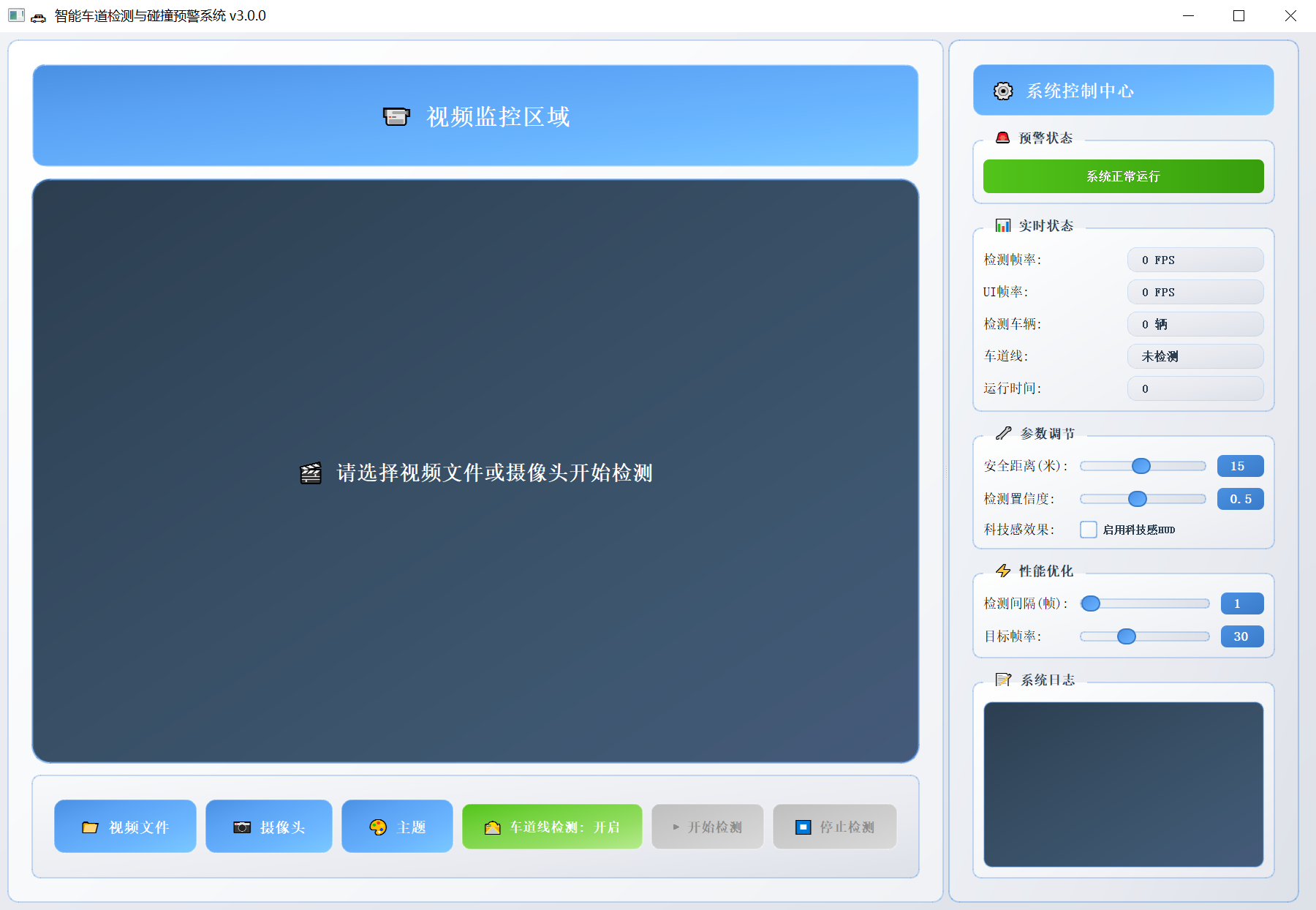Click the 科技感效果 label
1316x910 pixels.
coord(1019,530)
